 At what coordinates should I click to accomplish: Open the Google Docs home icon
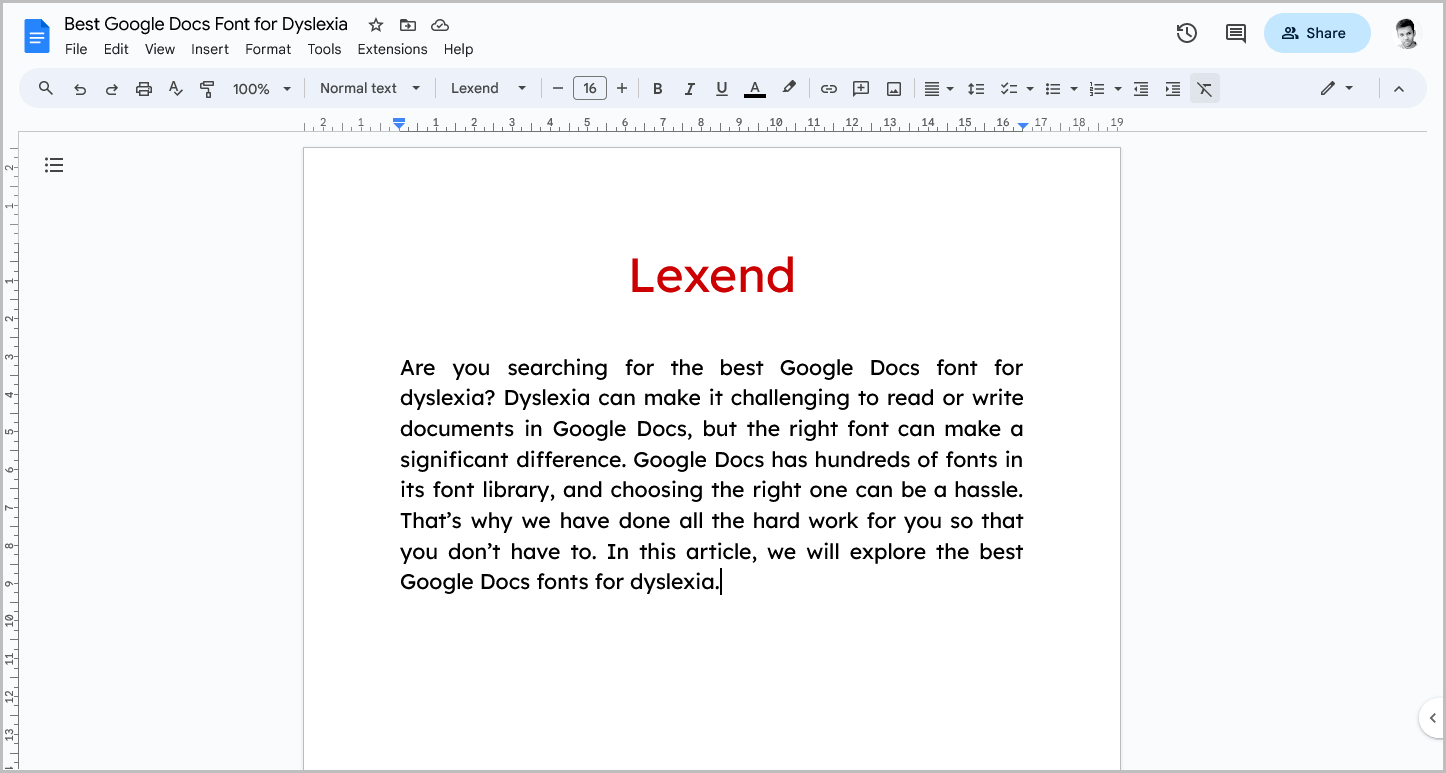[37, 37]
